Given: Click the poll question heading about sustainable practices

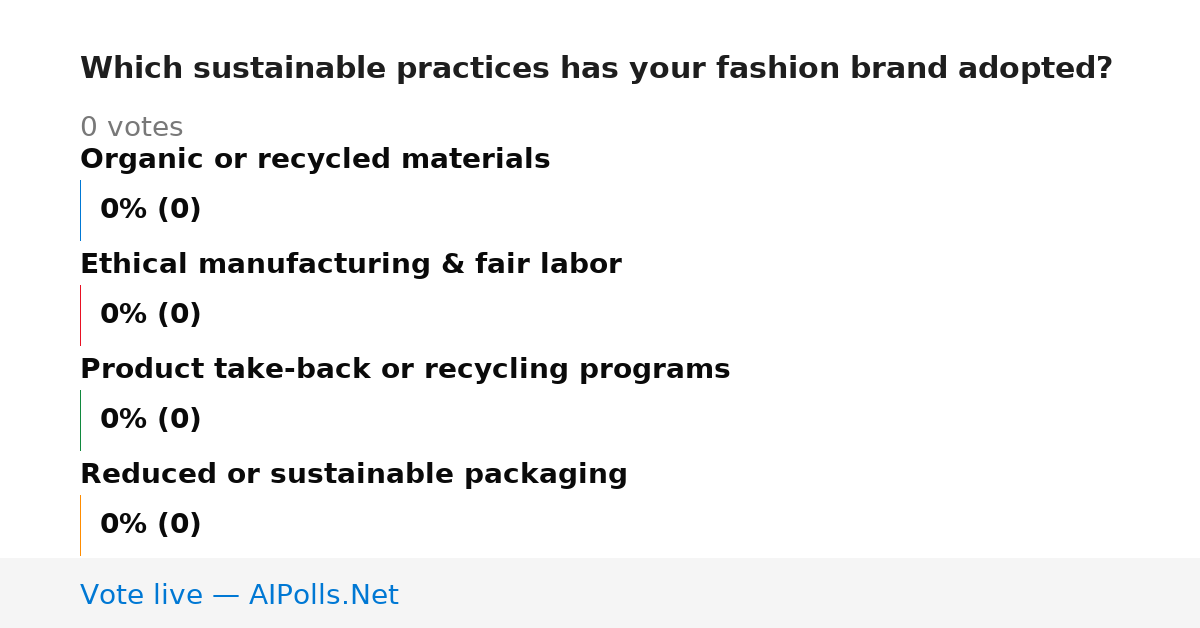Looking at the screenshot, I should coord(596,69).
